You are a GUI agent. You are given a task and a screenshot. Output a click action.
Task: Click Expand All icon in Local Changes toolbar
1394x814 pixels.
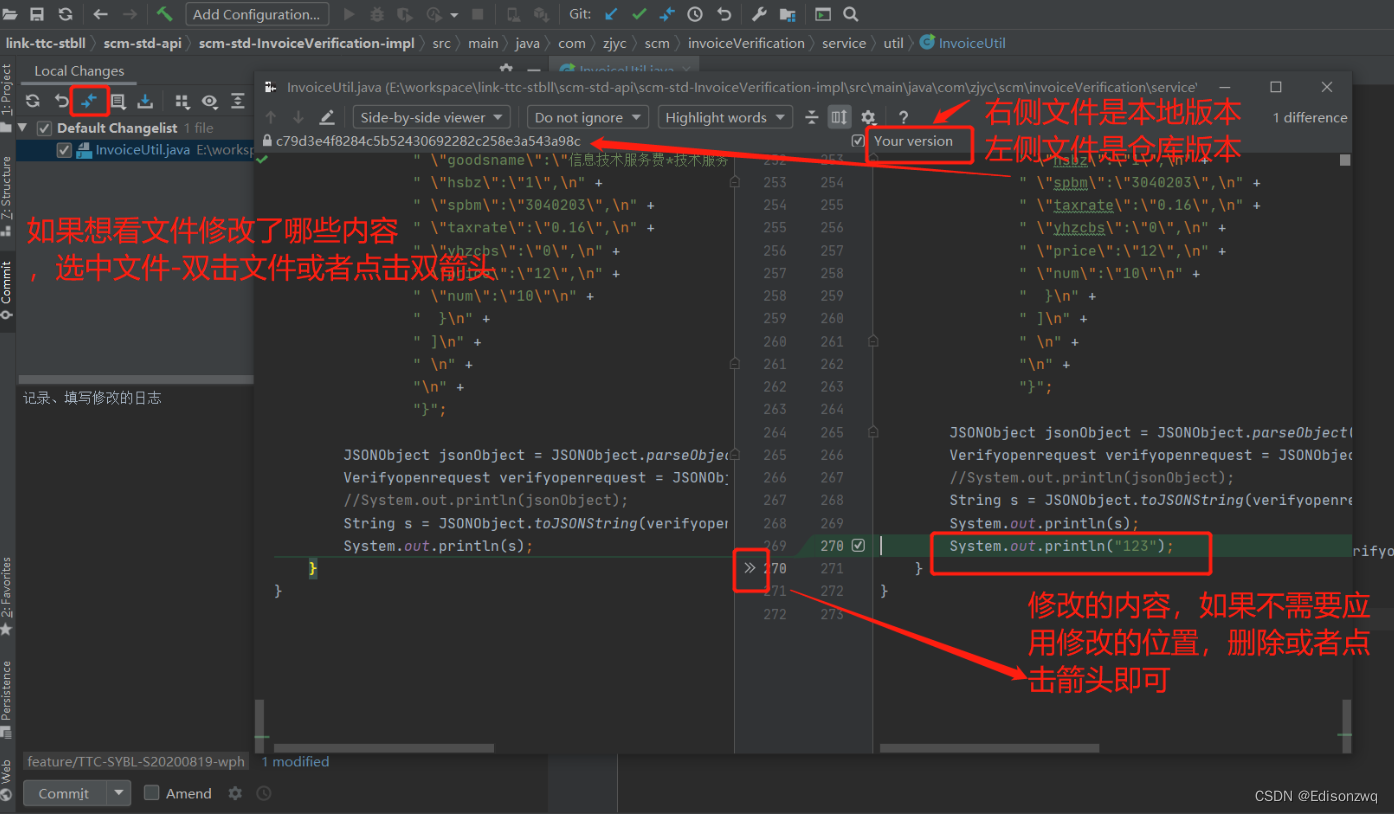(x=238, y=101)
